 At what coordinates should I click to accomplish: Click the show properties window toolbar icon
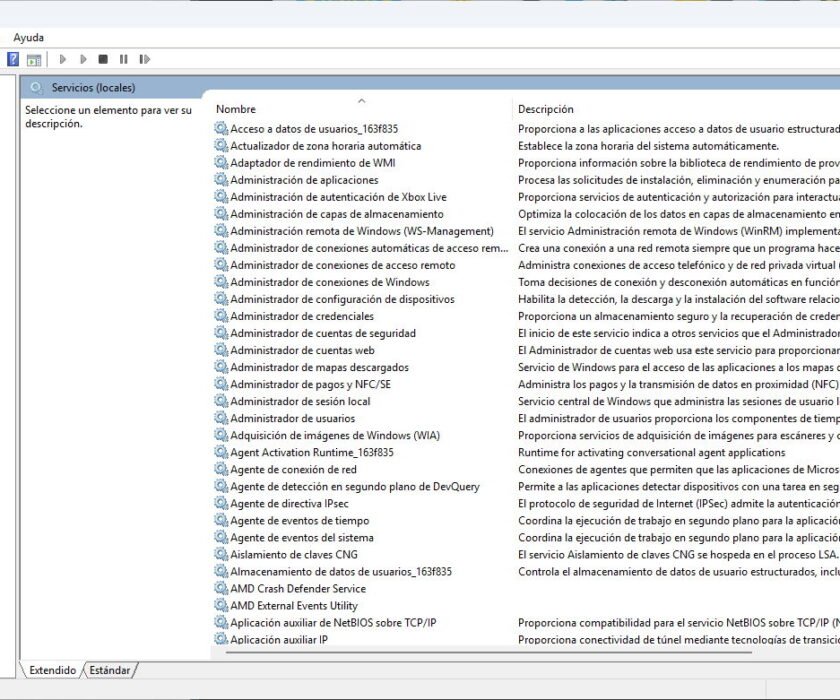click(33, 58)
